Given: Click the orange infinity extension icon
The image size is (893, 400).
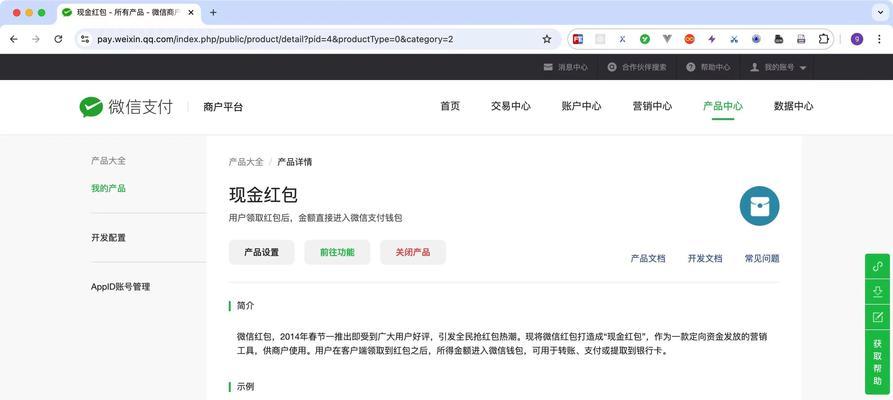Looking at the screenshot, I should click(x=690, y=39).
